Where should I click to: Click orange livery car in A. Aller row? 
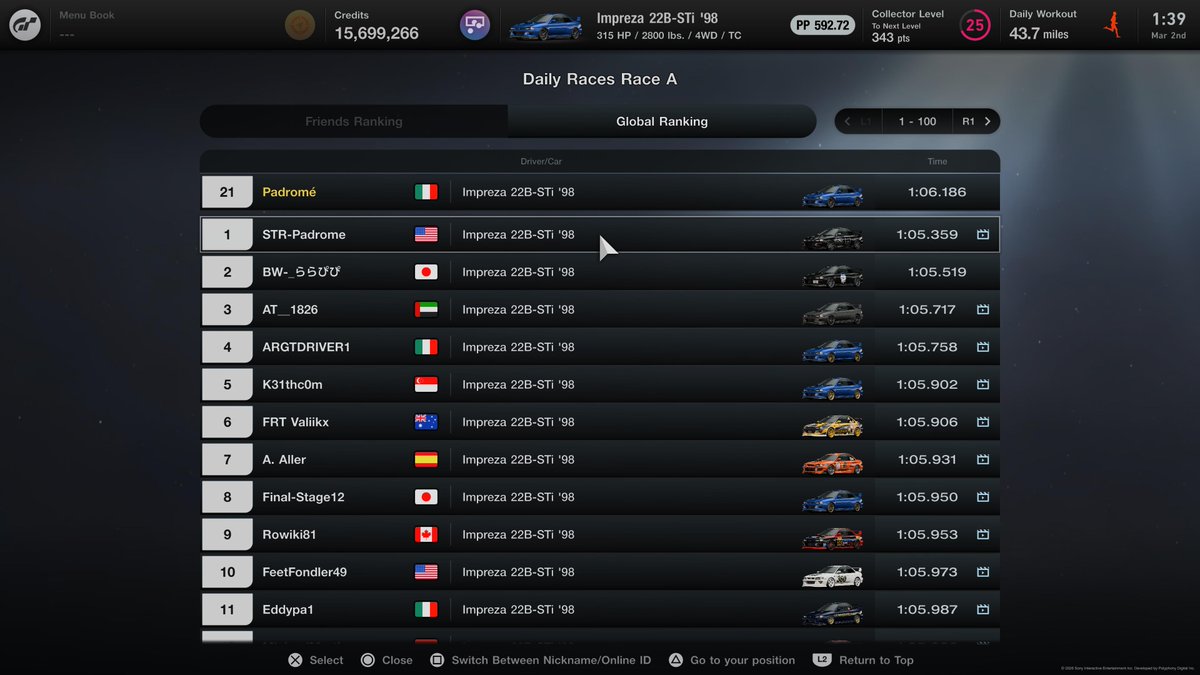832,463
